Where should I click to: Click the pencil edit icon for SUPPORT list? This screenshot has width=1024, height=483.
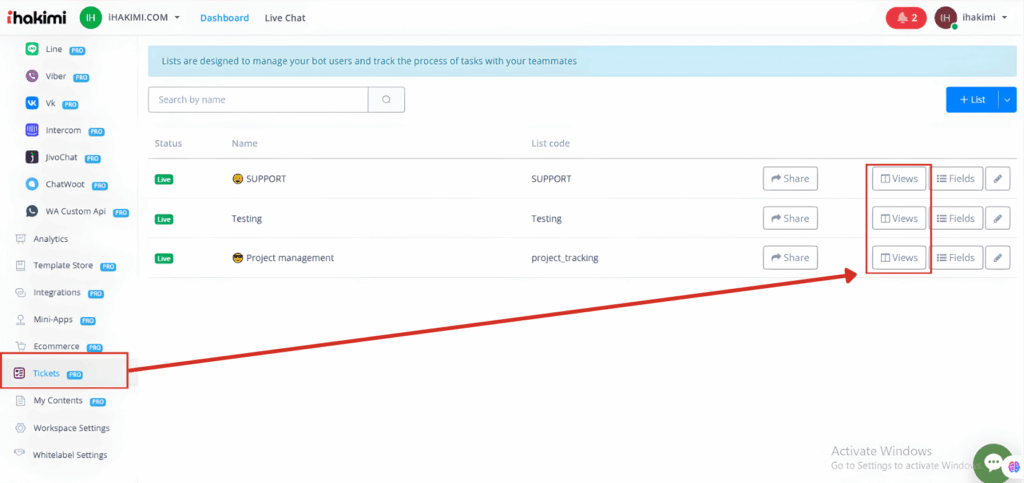(x=997, y=179)
